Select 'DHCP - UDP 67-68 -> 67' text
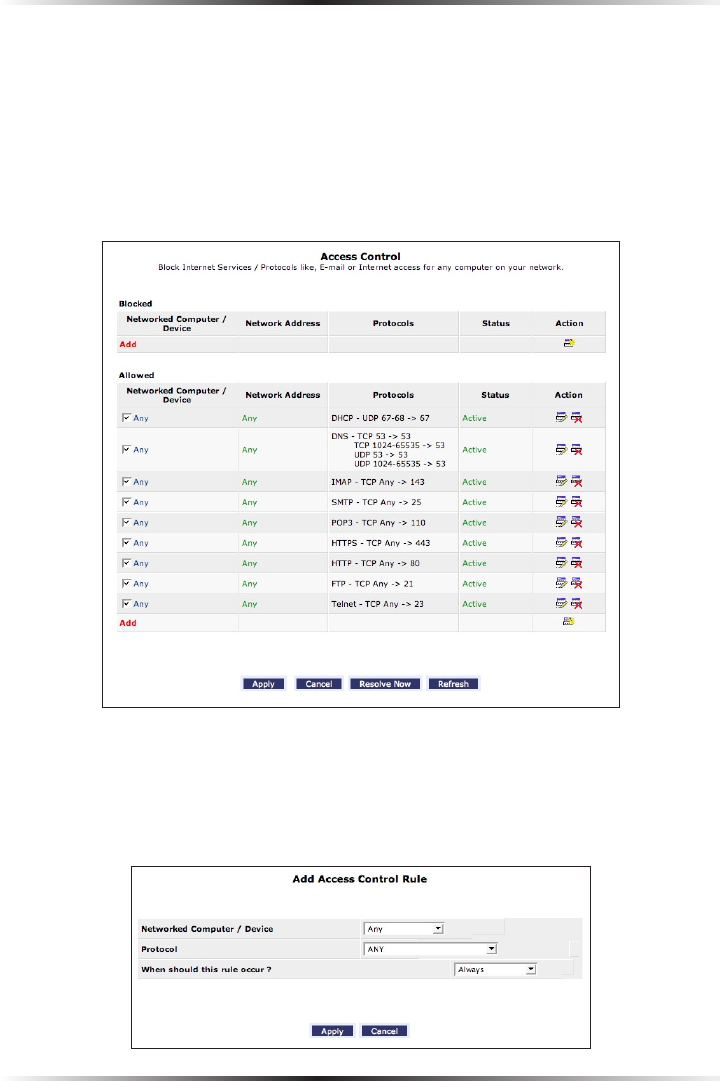The image size is (720, 1081). 380,418
